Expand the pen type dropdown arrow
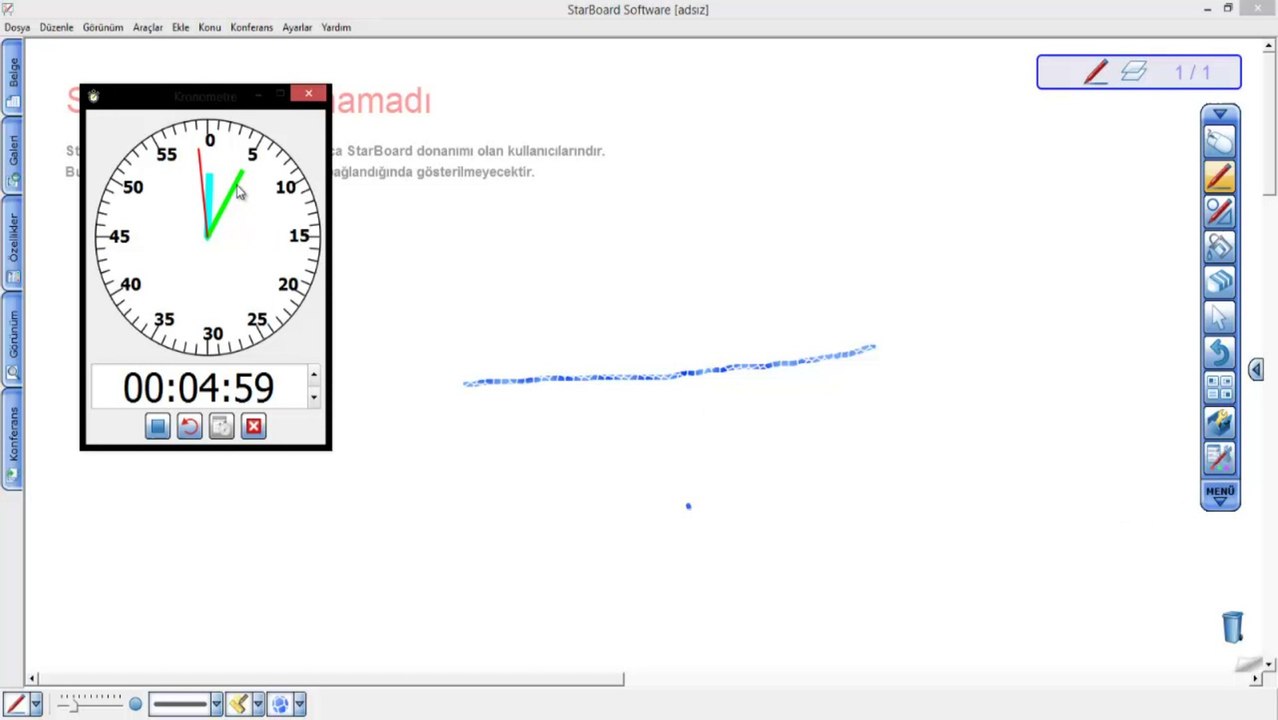Viewport: 1278px width, 720px height. [x=36, y=704]
